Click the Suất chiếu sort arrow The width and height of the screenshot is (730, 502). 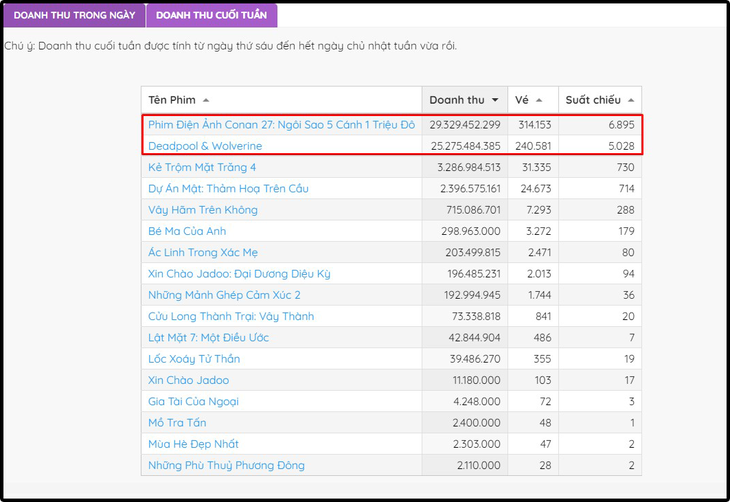click(x=630, y=100)
